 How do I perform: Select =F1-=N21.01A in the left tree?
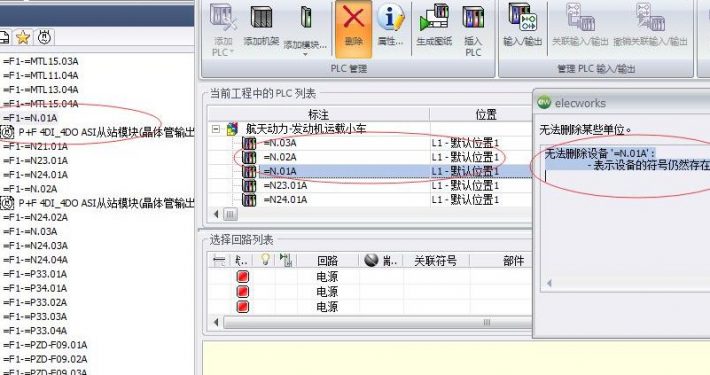(35, 146)
